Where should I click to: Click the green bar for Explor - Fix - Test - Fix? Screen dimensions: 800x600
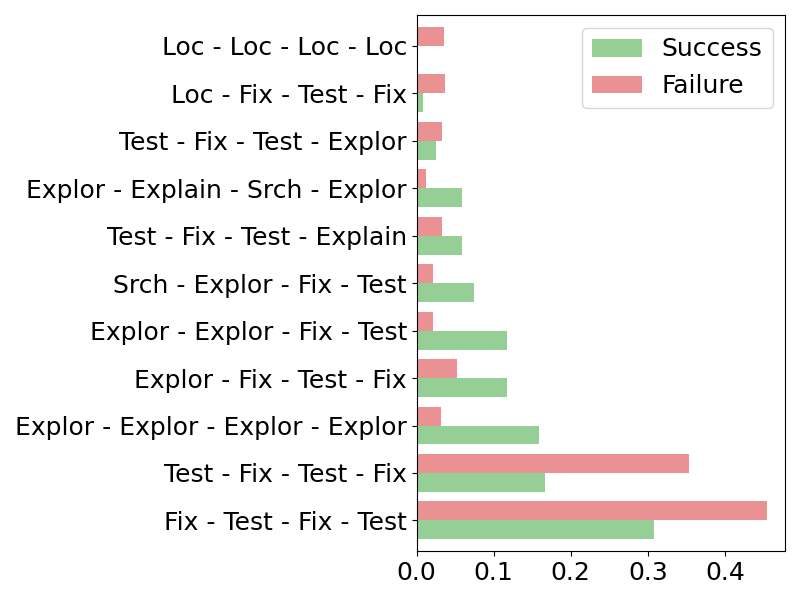[462, 387]
